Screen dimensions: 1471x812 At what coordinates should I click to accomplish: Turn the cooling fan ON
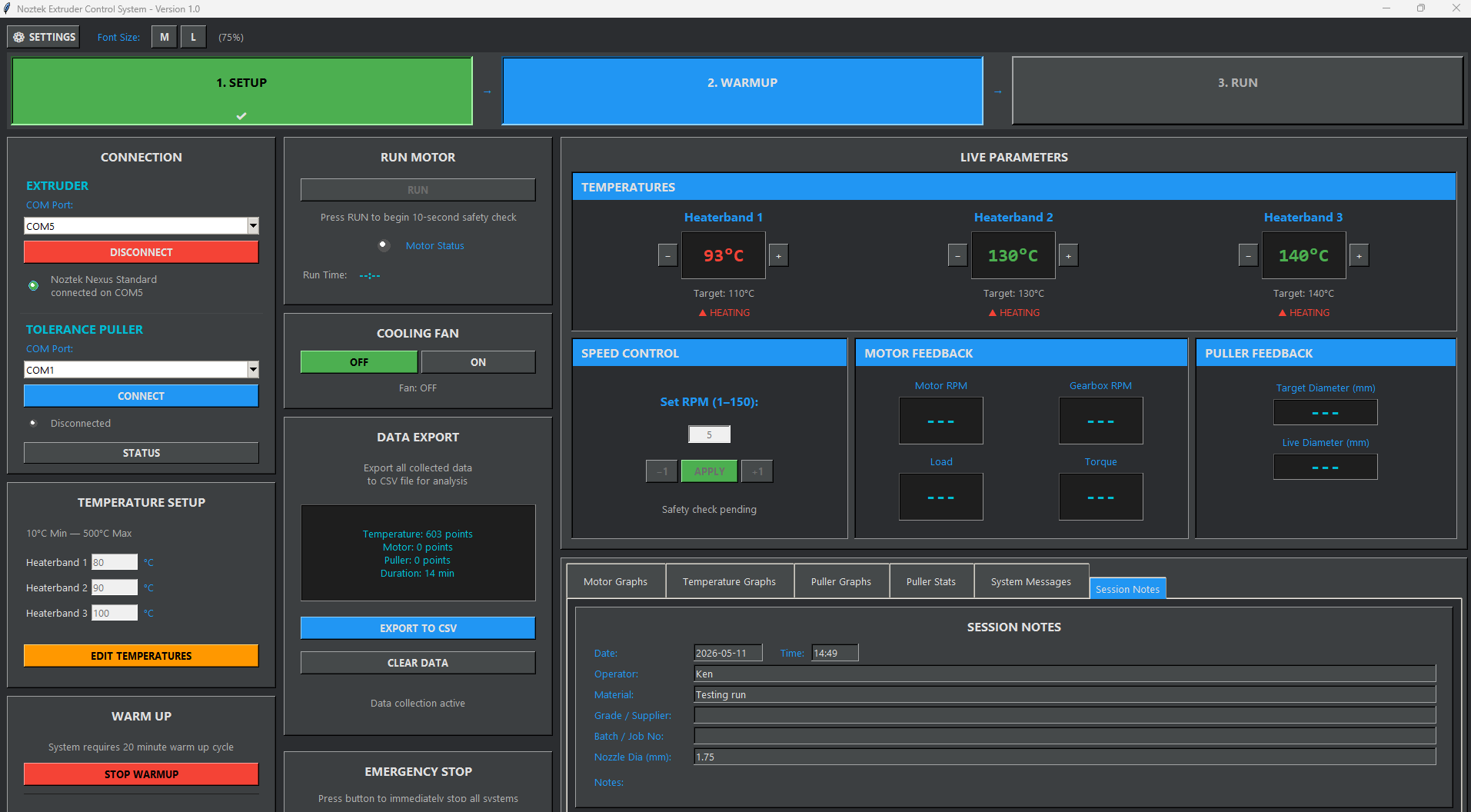478,362
